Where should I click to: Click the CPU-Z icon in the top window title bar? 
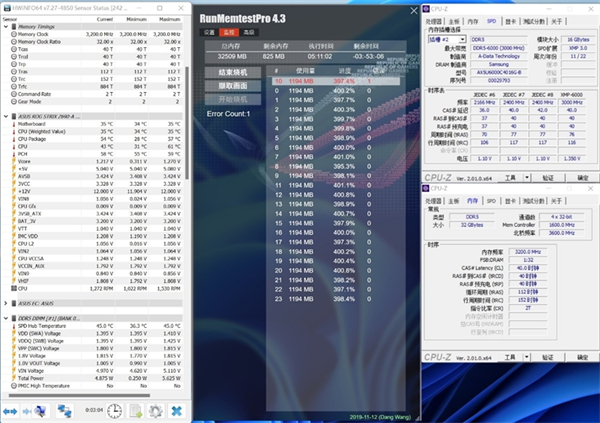click(427, 6)
